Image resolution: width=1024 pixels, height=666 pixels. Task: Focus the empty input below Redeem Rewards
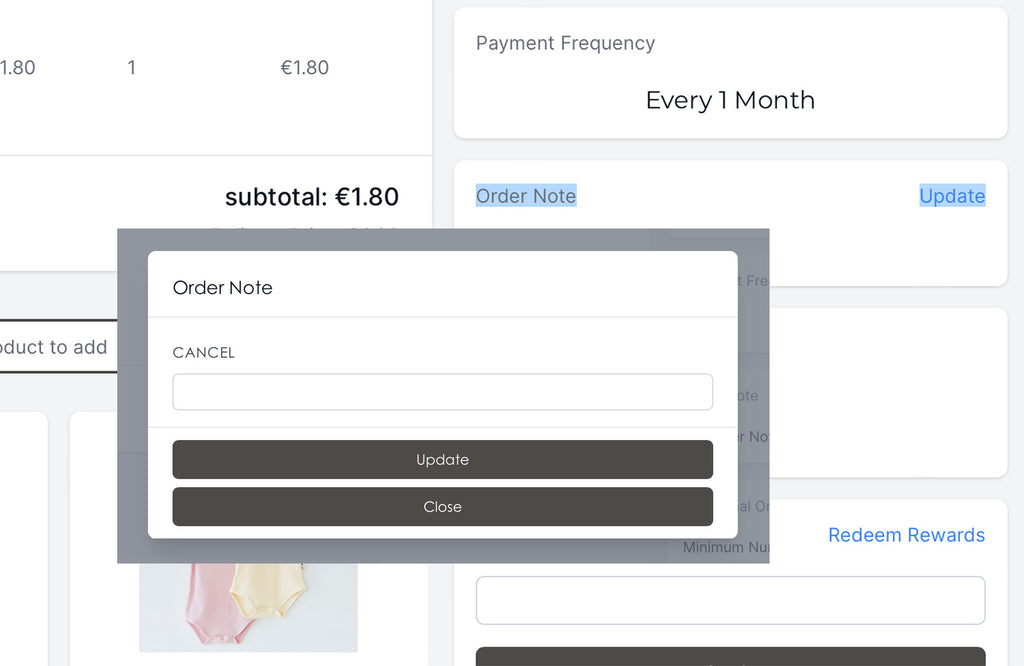tap(730, 600)
